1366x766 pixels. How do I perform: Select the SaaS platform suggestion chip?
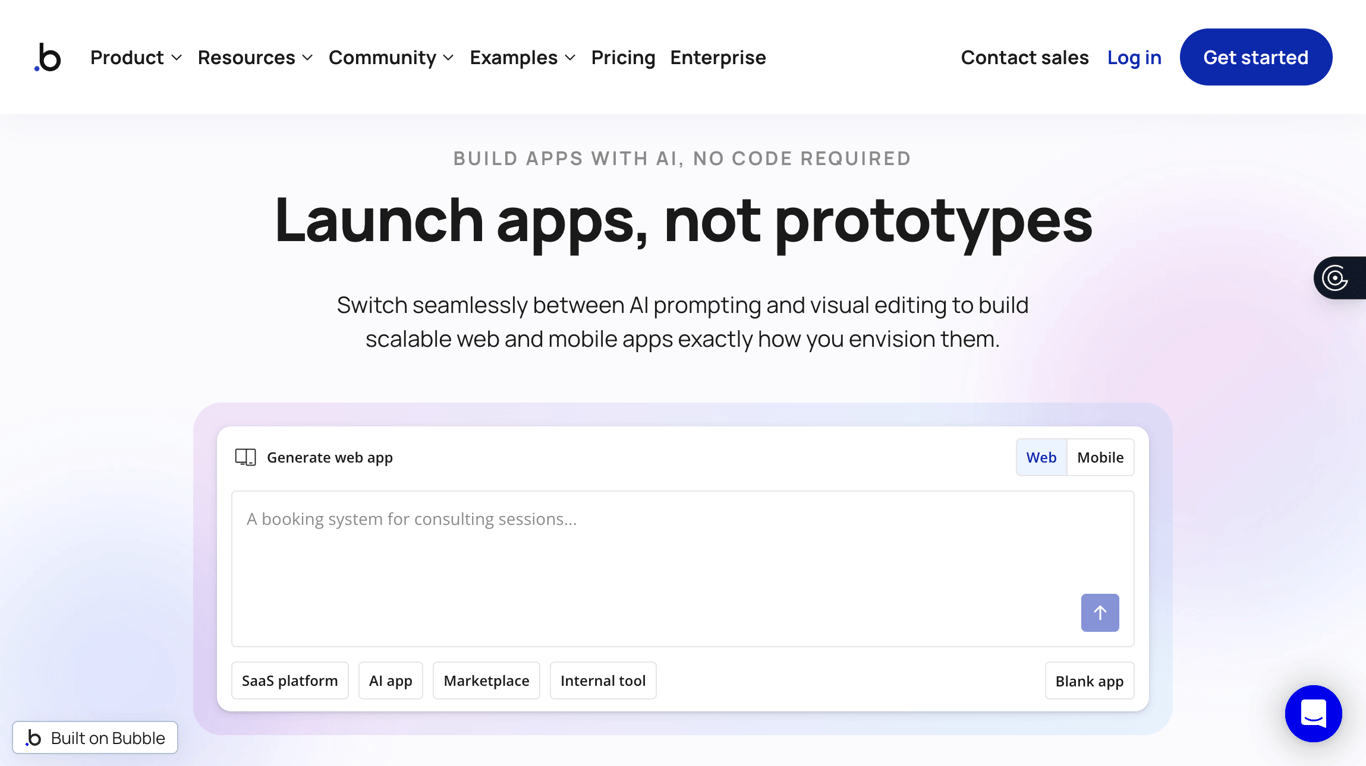click(290, 680)
